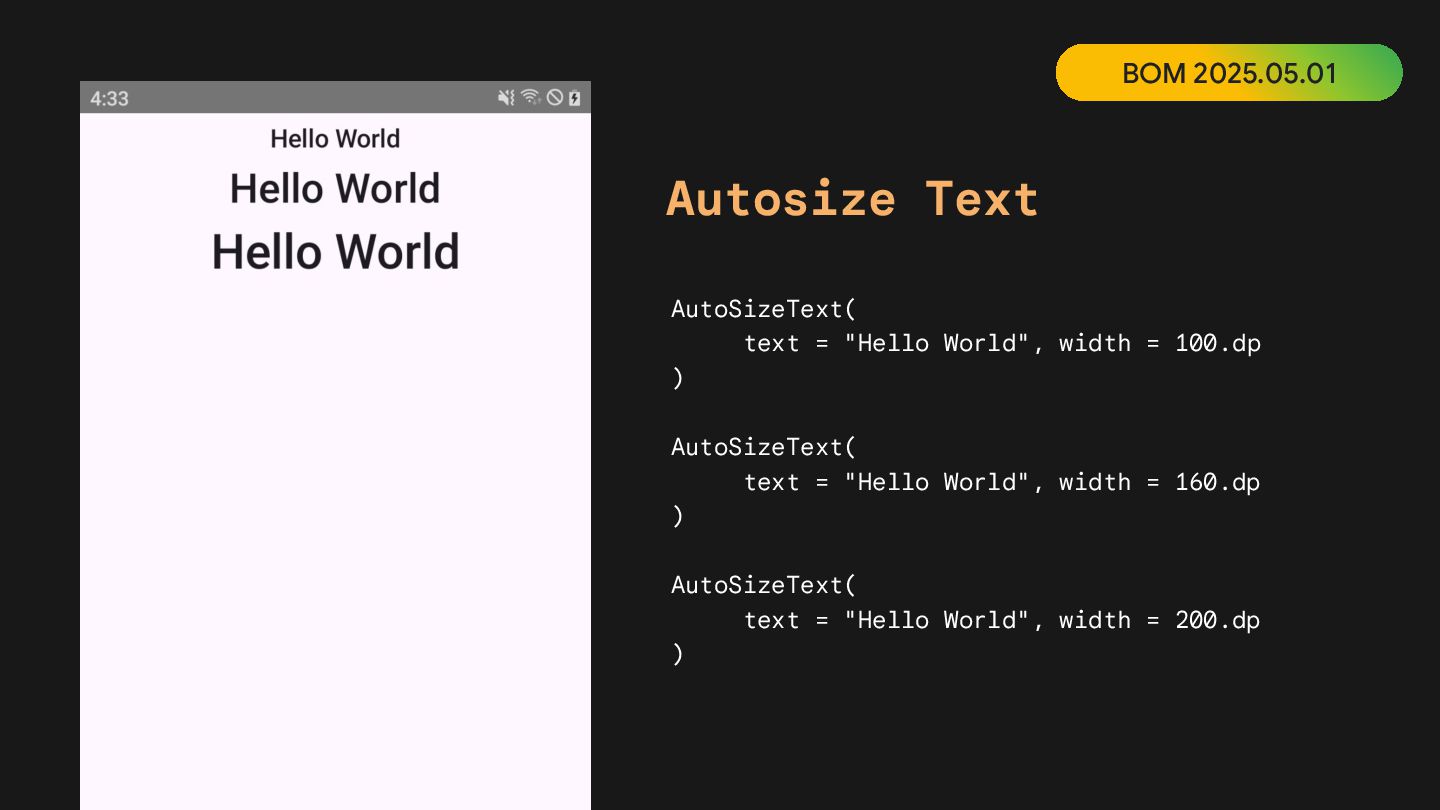Click the battery charging icon in status bar

point(575,98)
